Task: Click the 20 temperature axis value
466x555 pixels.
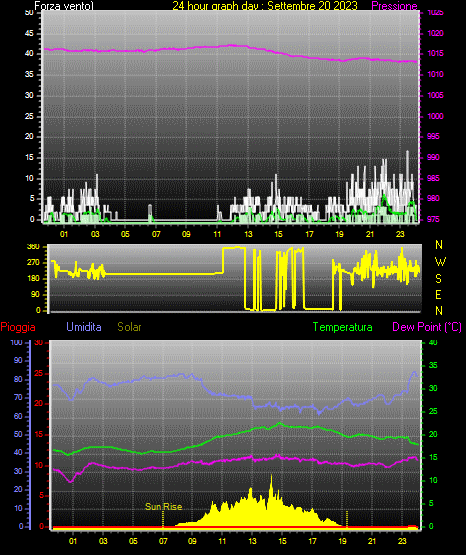Action: (x=433, y=434)
